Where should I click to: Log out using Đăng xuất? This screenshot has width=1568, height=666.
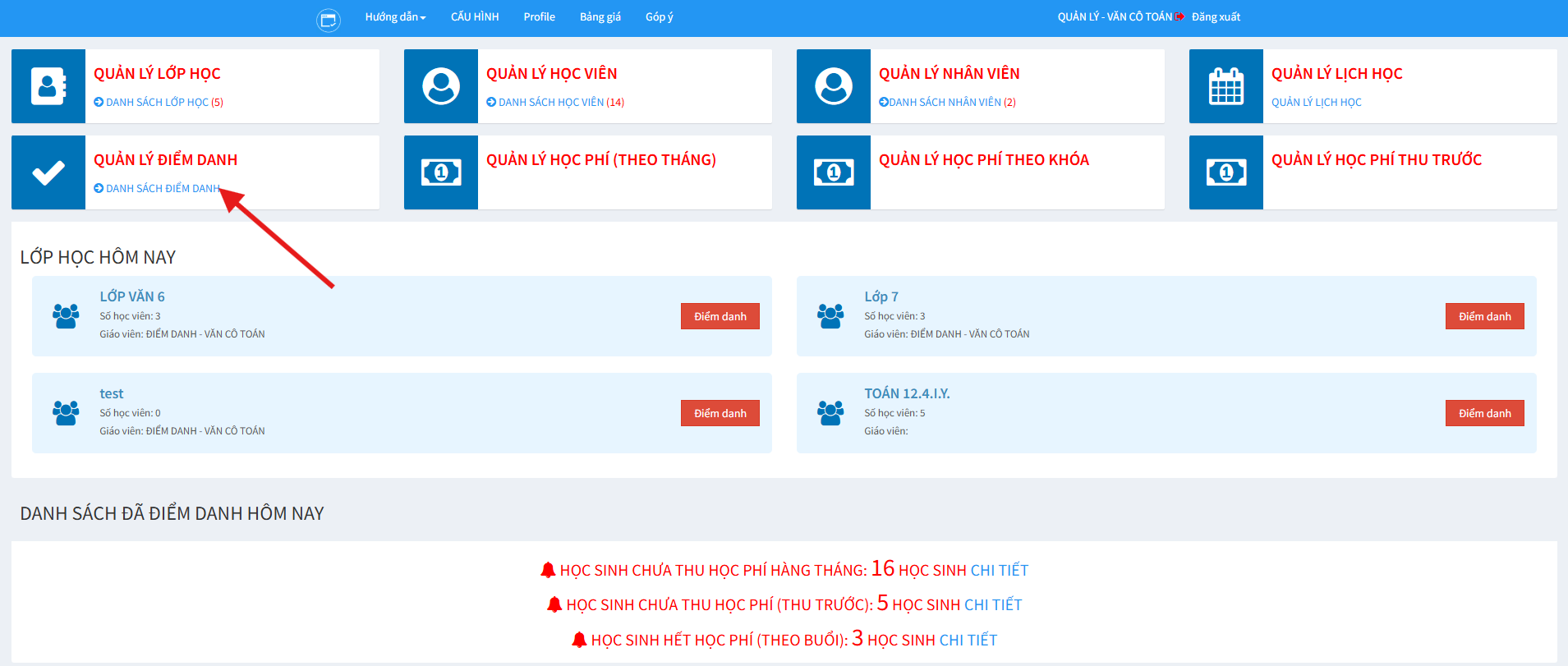(x=1215, y=17)
